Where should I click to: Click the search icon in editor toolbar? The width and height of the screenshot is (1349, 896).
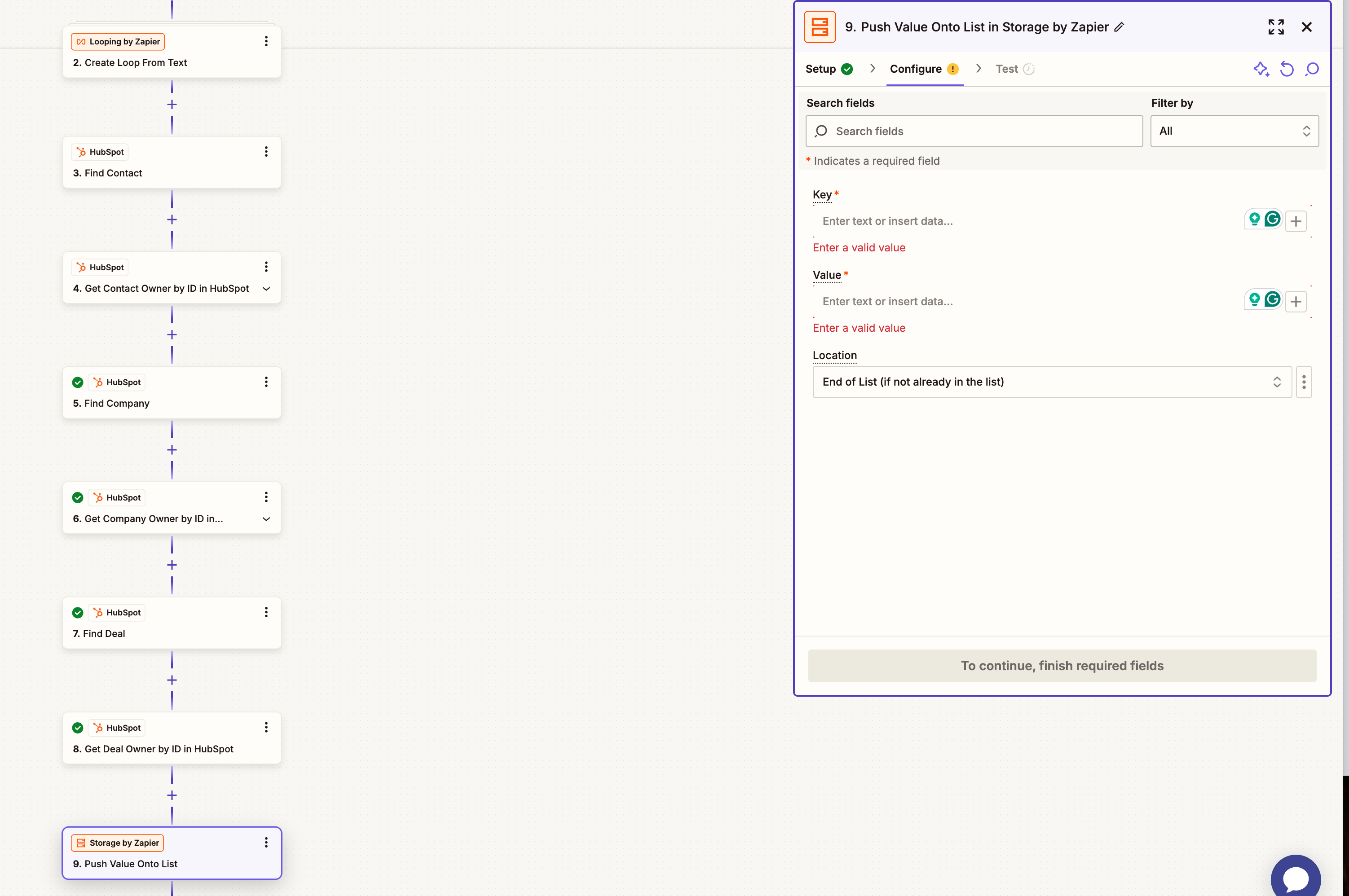click(x=1312, y=69)
